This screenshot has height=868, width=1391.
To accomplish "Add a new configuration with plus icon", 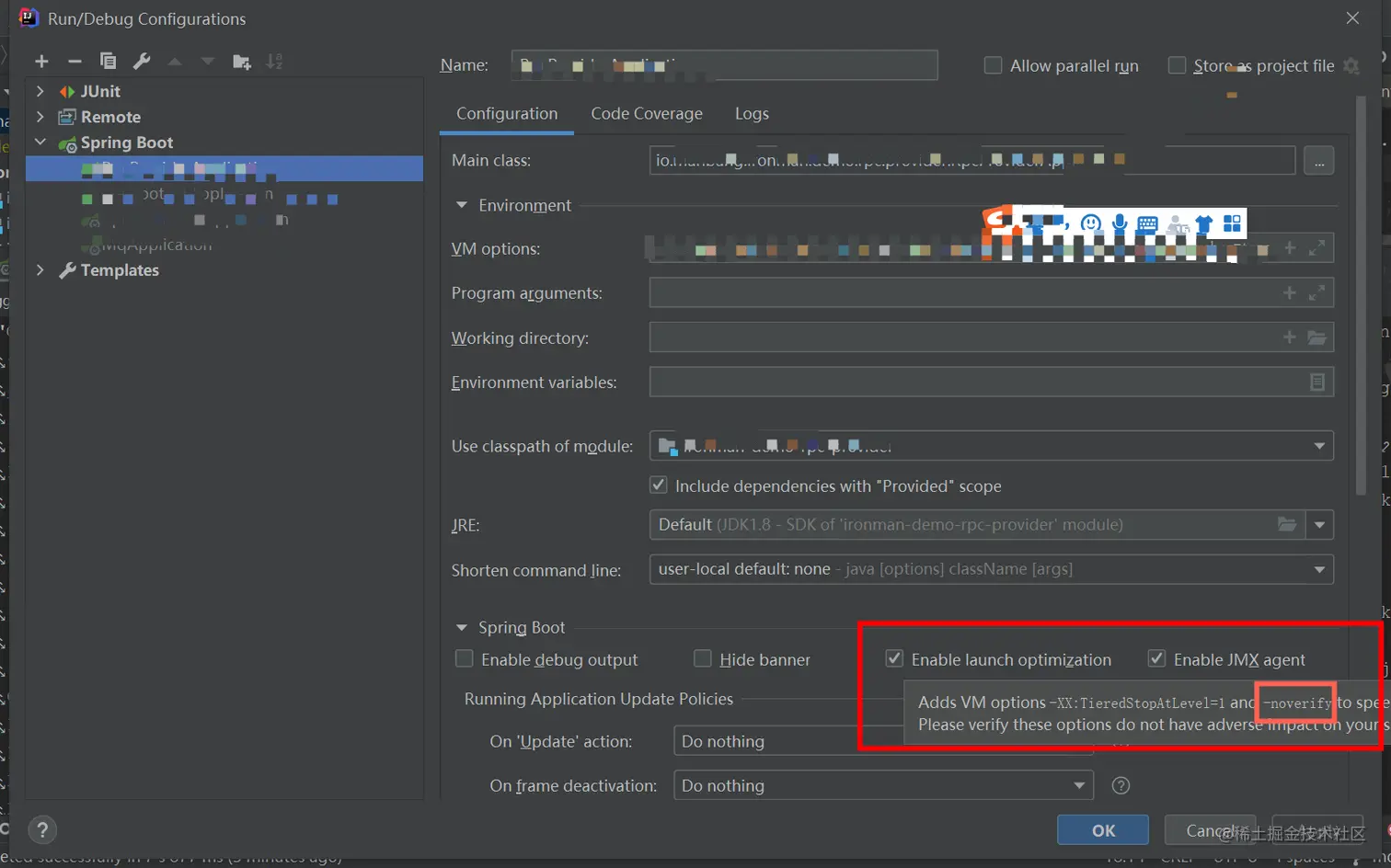I will coord(41,62).
